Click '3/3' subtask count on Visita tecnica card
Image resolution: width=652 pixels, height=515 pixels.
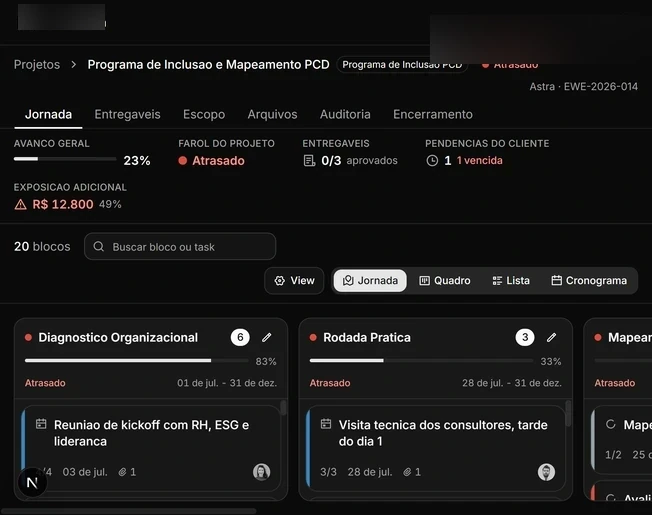(x=328, y=472)
